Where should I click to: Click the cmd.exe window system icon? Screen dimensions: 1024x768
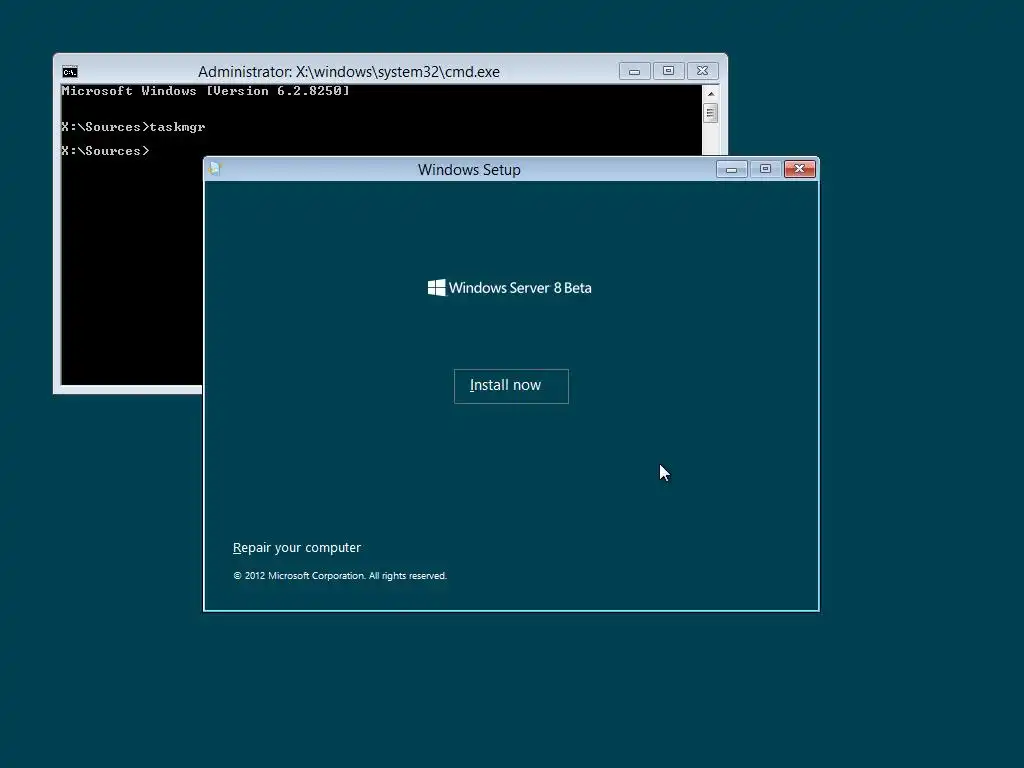pyautogui.click(x=70, y=72)
